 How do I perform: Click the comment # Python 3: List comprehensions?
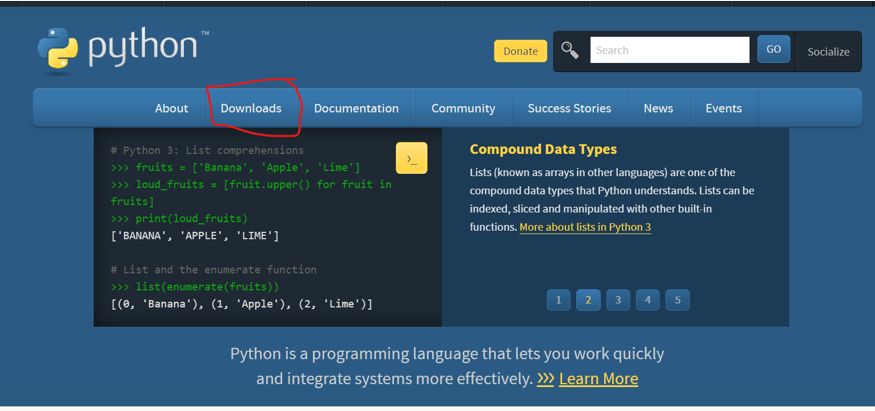click(207, 151)
